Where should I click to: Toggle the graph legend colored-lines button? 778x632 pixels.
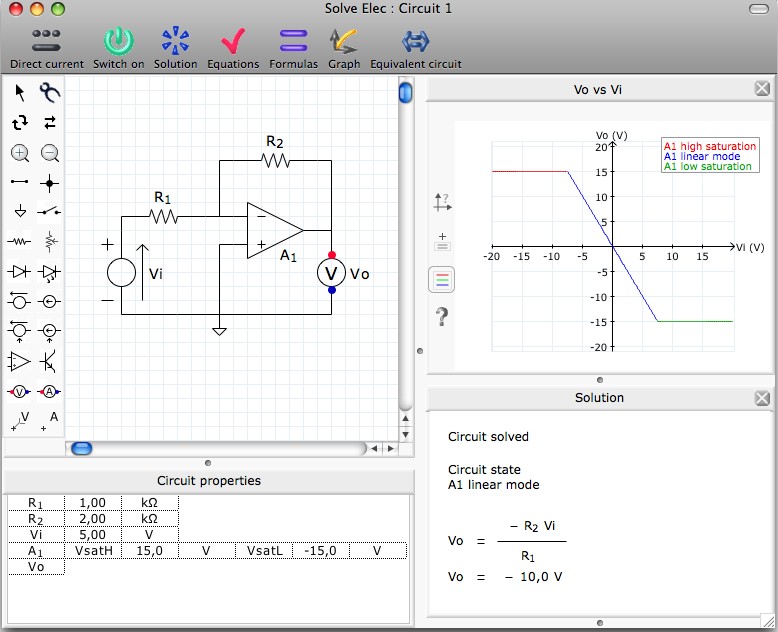[442, 280]
